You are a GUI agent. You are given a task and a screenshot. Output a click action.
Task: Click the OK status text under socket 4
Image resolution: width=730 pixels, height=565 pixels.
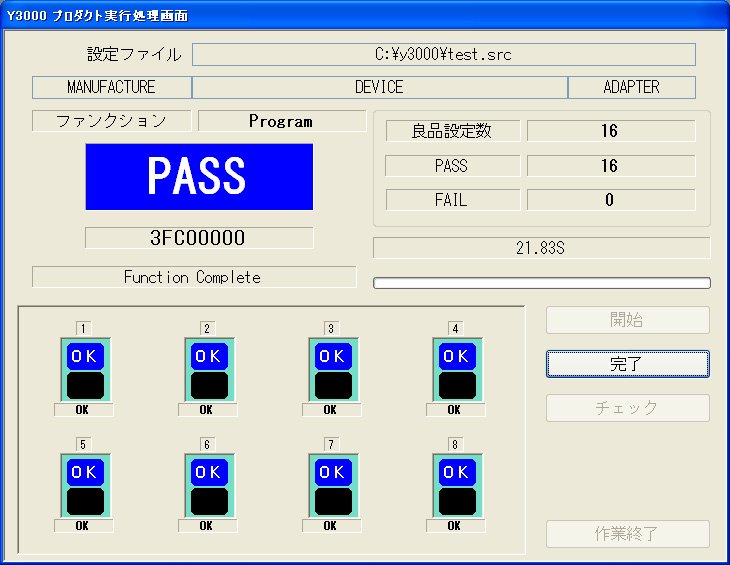(455, 410)
